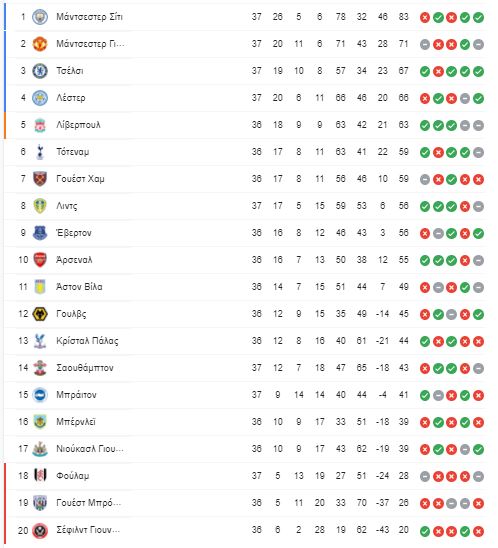The height and width of the screenshot is (548, 498).
Task: Click the Liverpool crest icon
Action: 40,125
